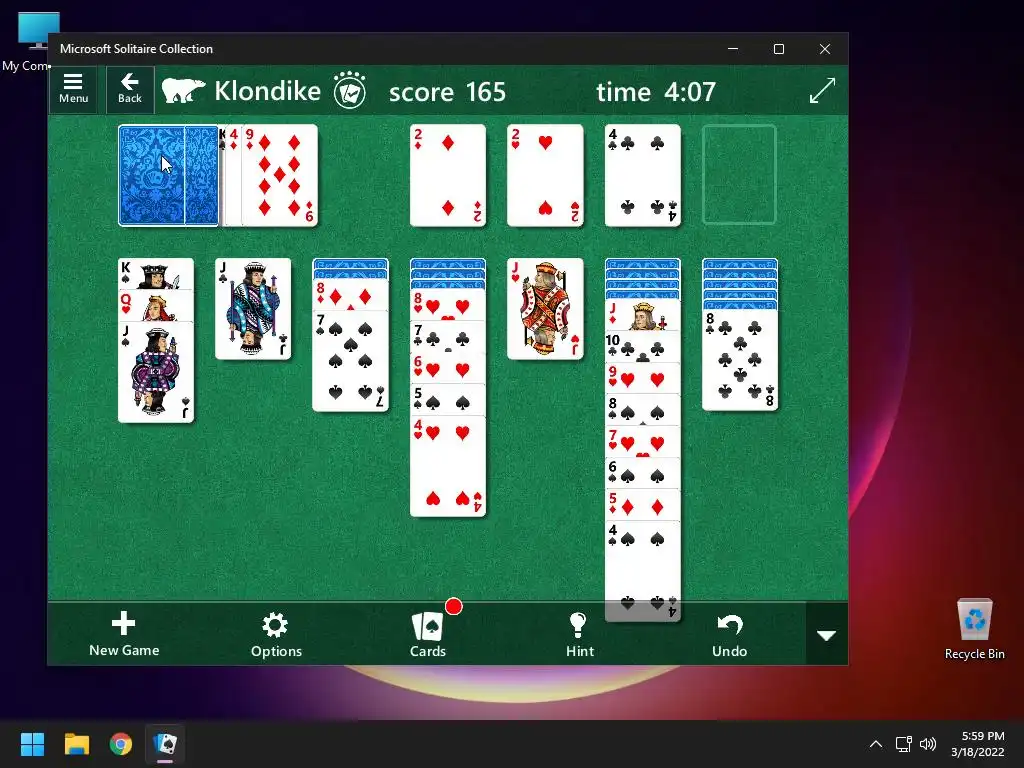Open the daily challenge crown badge

click(x=350, y=90)
